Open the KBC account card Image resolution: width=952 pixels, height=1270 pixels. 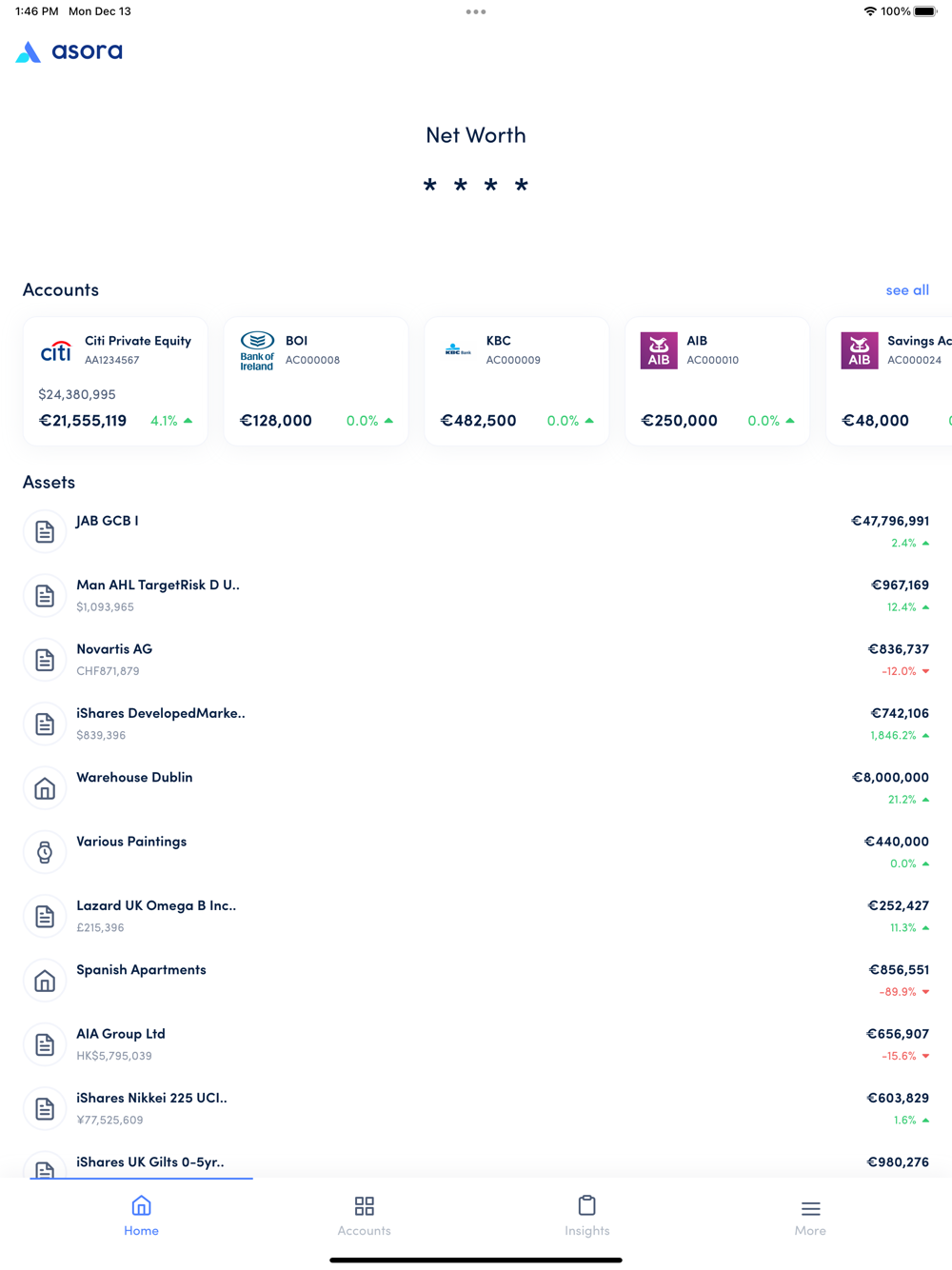pos(517,381)
